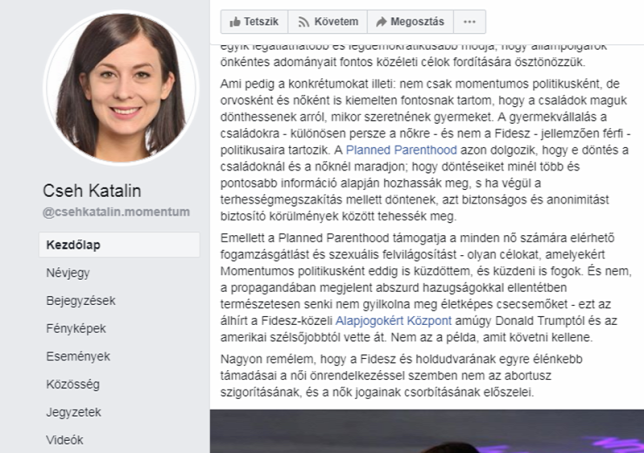Open the Események sidebar item
The width and height of the screenshot is (644, 453).
click(78, 356)
